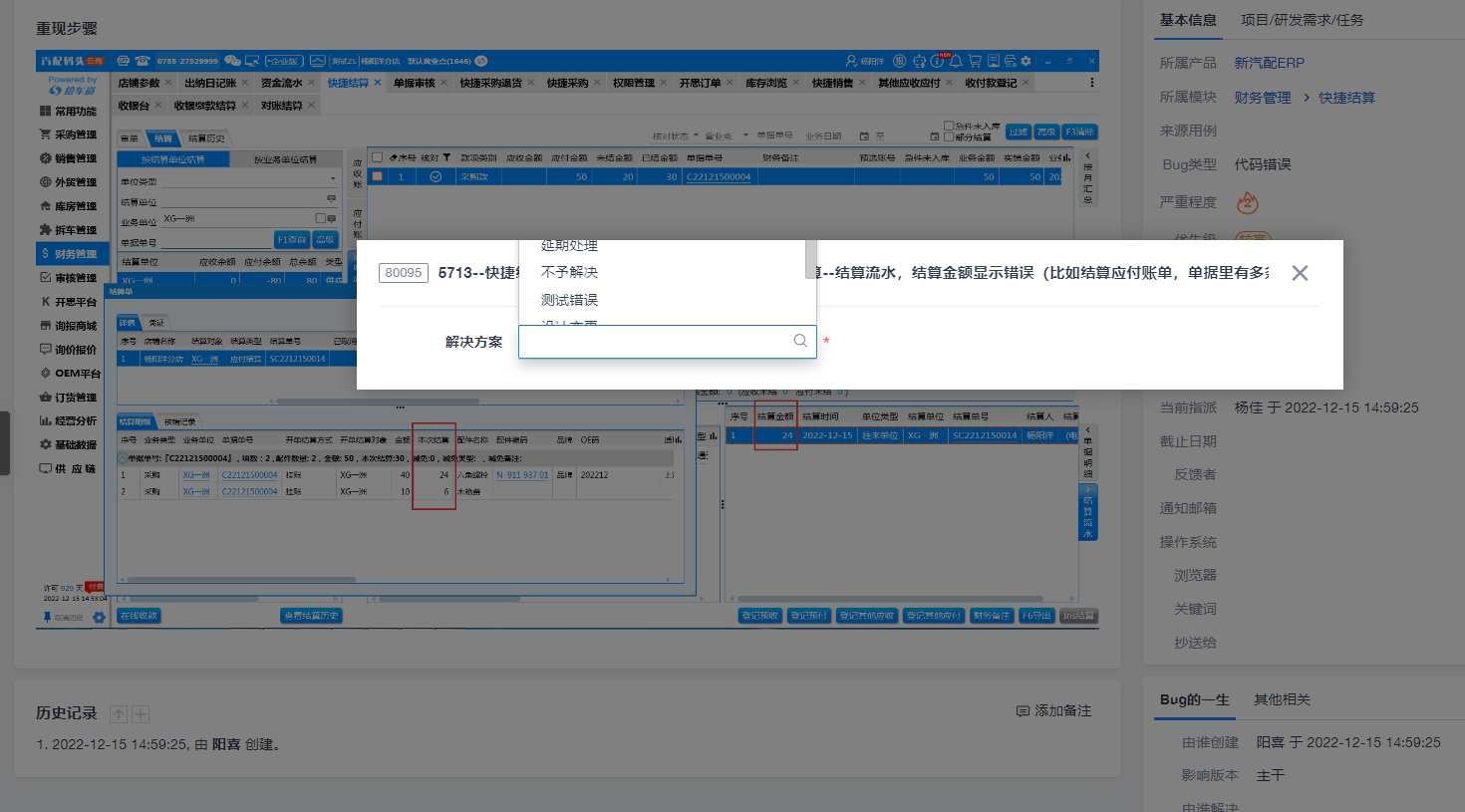This screenshot has height=812, width=1465.
Task: Click the search icon in the 解决方案 field
Action: click(800, 341)
